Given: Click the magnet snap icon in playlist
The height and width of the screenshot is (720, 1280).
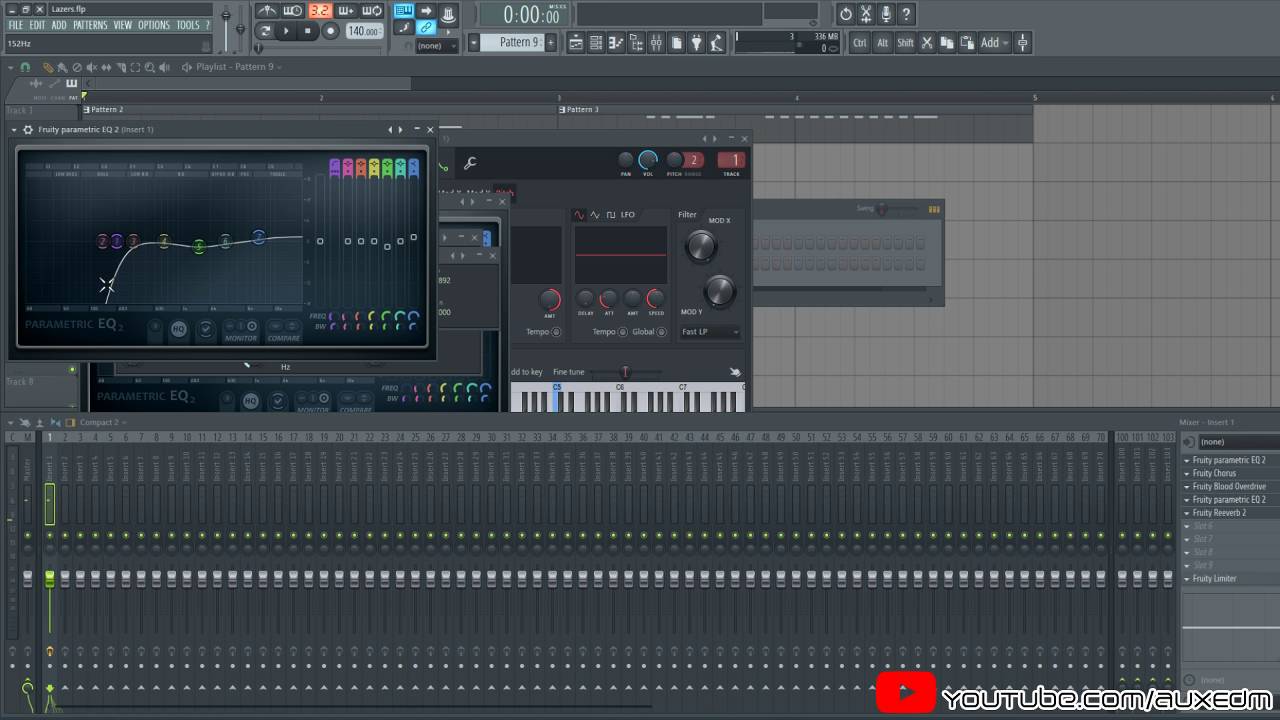Looking at the screenshot, I should [x=25, y=67].
